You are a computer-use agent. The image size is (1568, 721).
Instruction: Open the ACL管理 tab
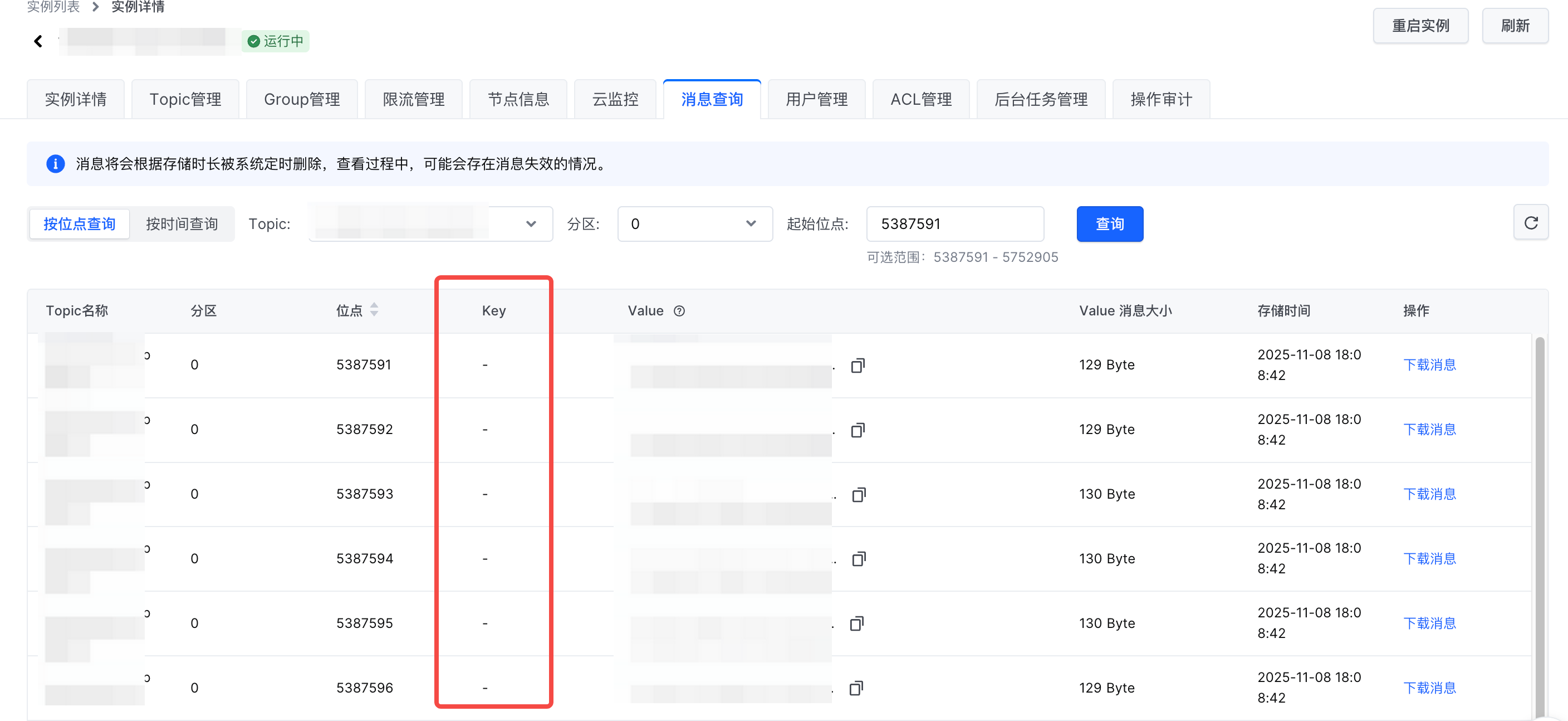pyautogui.click(x=921, y=99)
